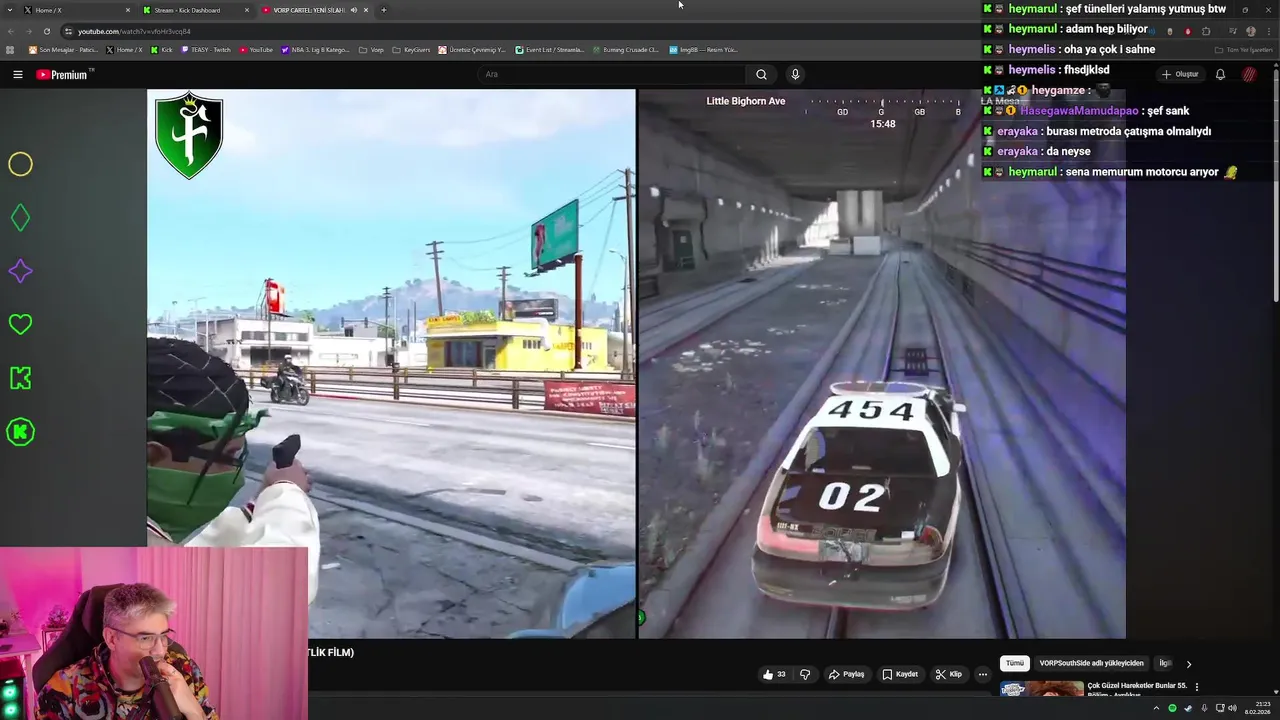
Task: Close the Stream - Kick Dashboard tab
Action: (x=247, y=10)
